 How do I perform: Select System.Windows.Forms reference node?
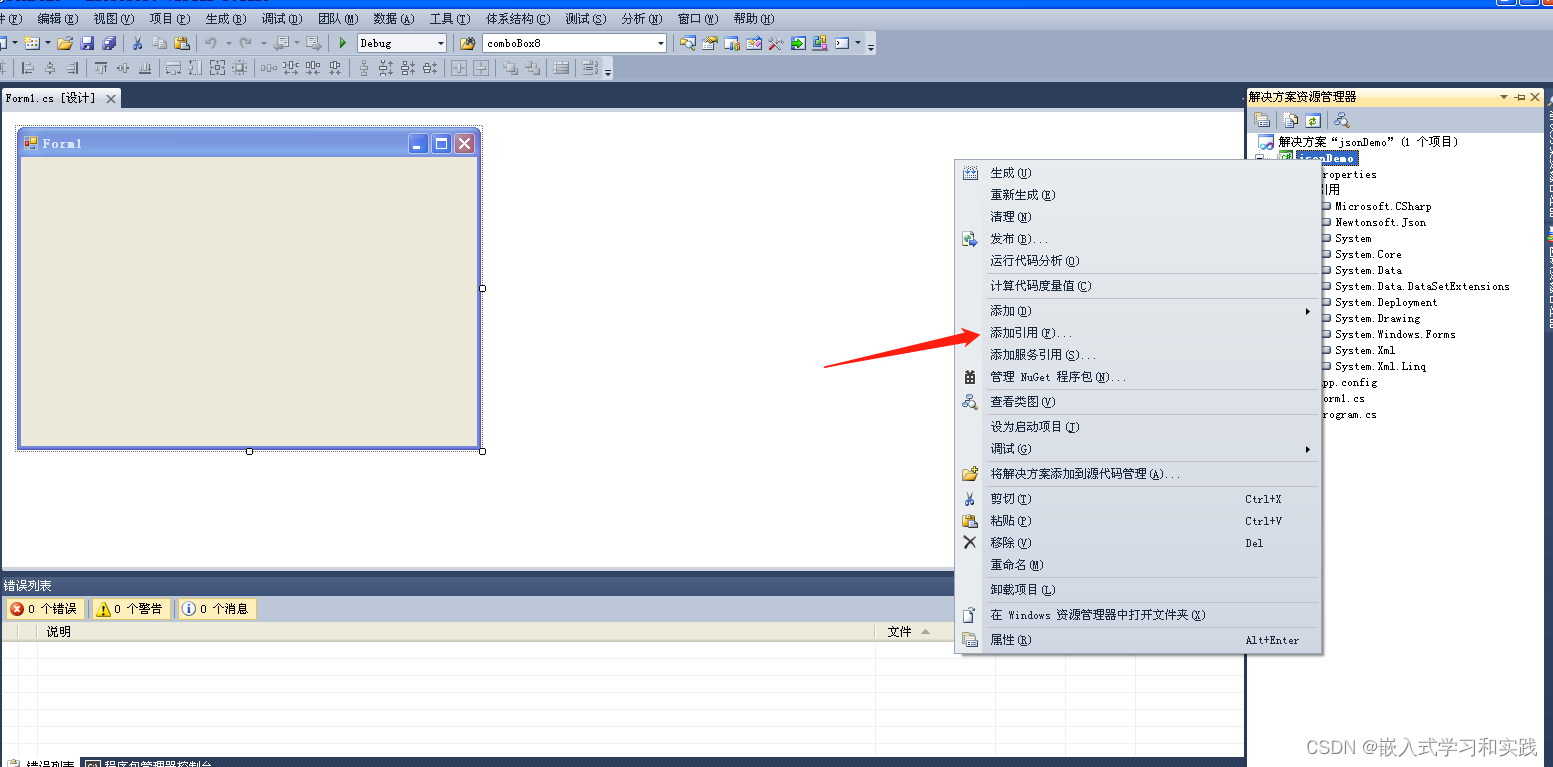1395,334
